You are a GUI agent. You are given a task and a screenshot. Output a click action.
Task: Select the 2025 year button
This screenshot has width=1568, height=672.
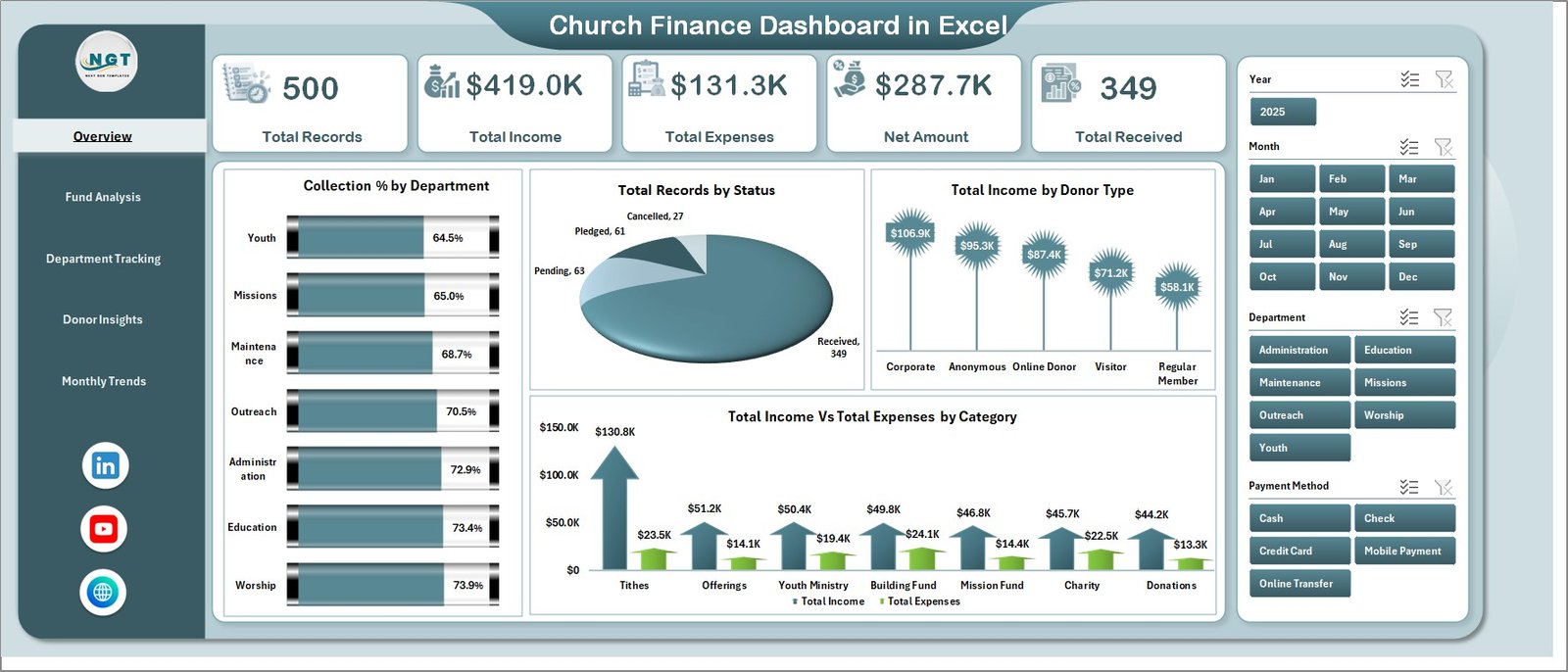[x=1282, y=112]
